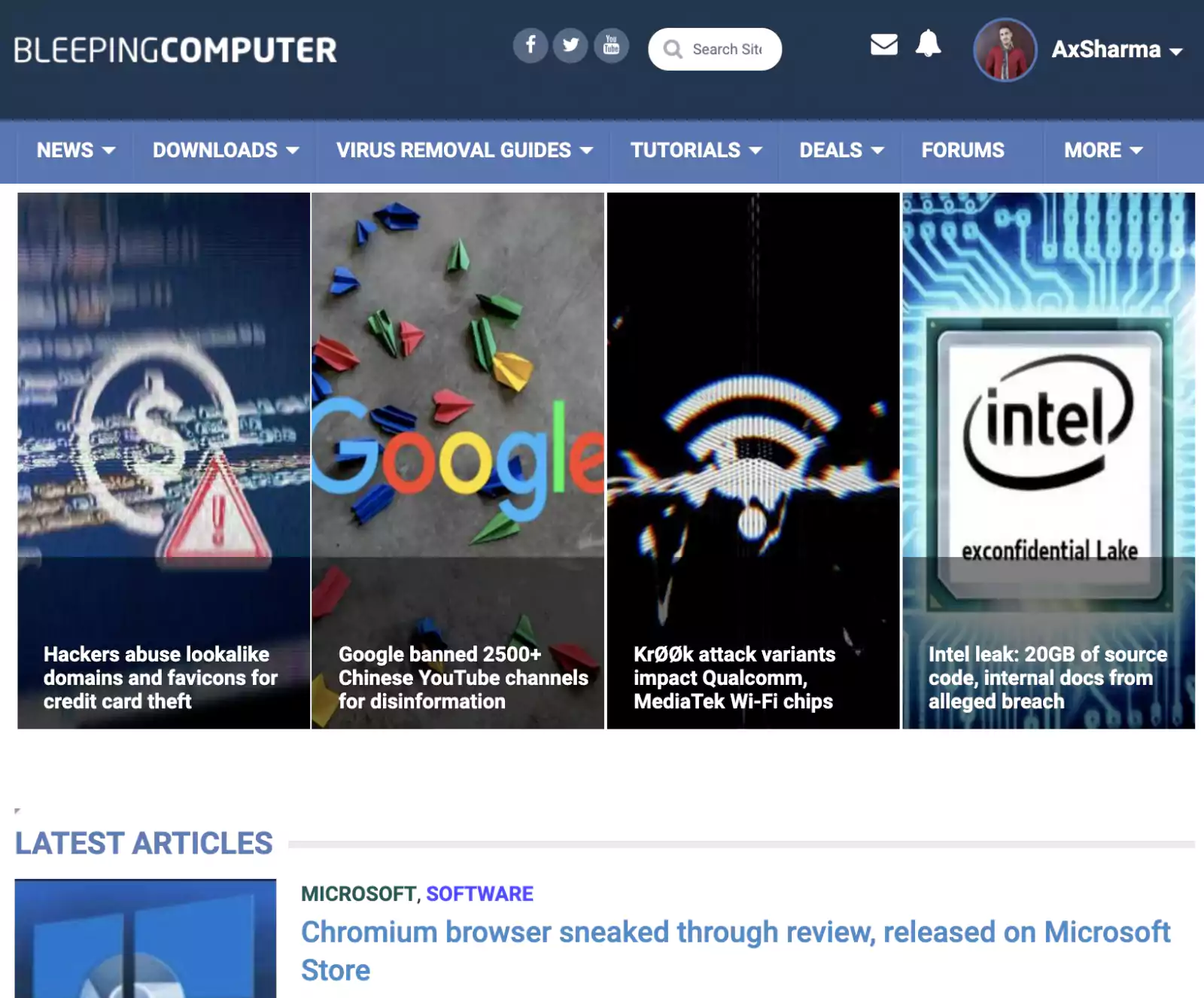
Task: Open the Twitter icon in header
Action: pyautogui.click(x=570, y=45)
